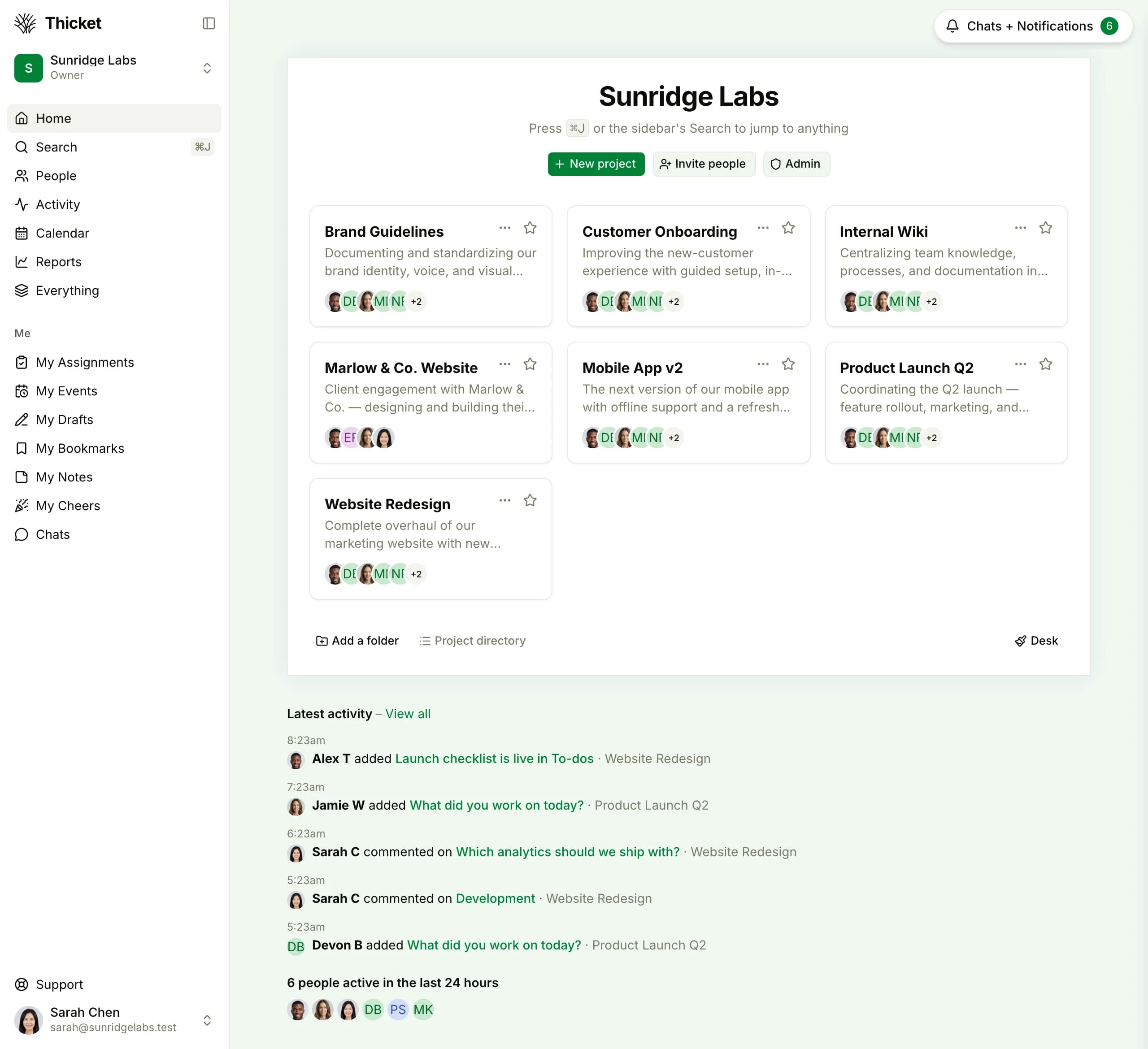Click the Everything stack icon

pyautogui.click(x=22, y=290)
